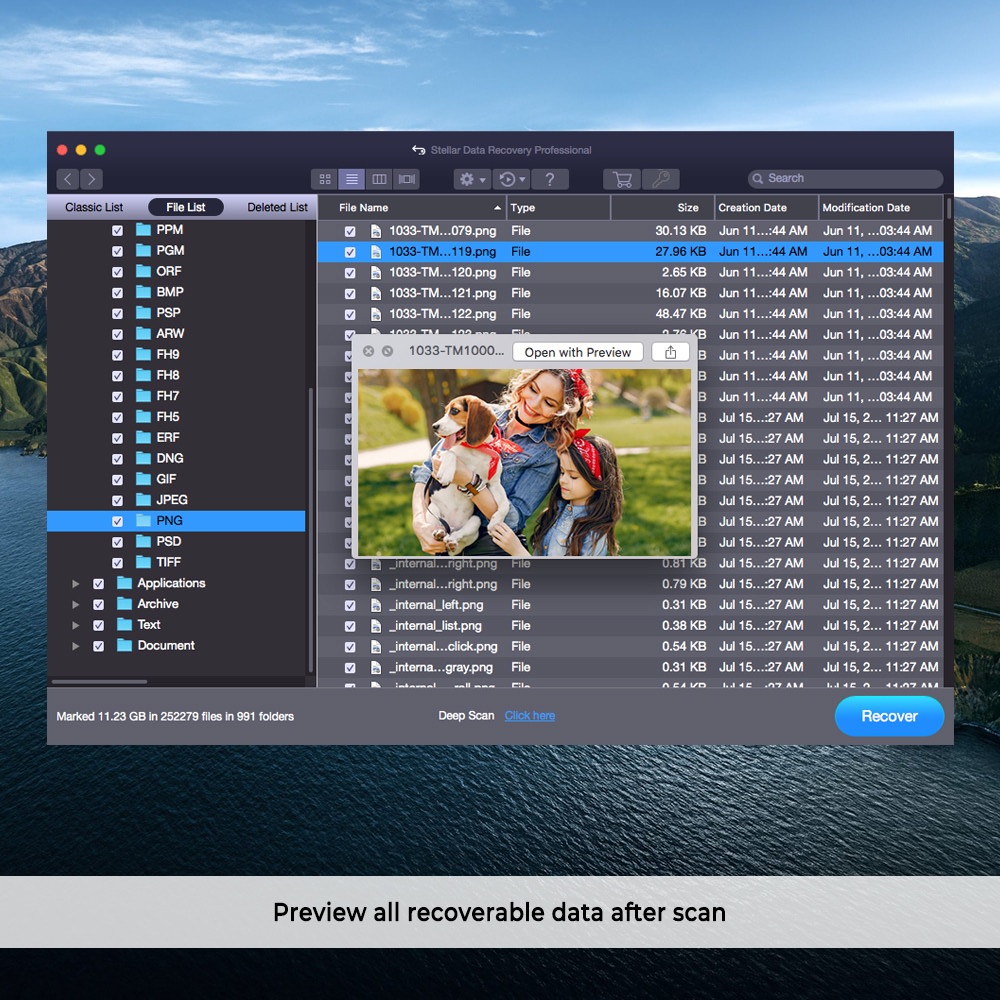Image resolution: width=1000 pixels, height=1000 pixels.
Task: Click the activation key icon
Action: point(660,179)
